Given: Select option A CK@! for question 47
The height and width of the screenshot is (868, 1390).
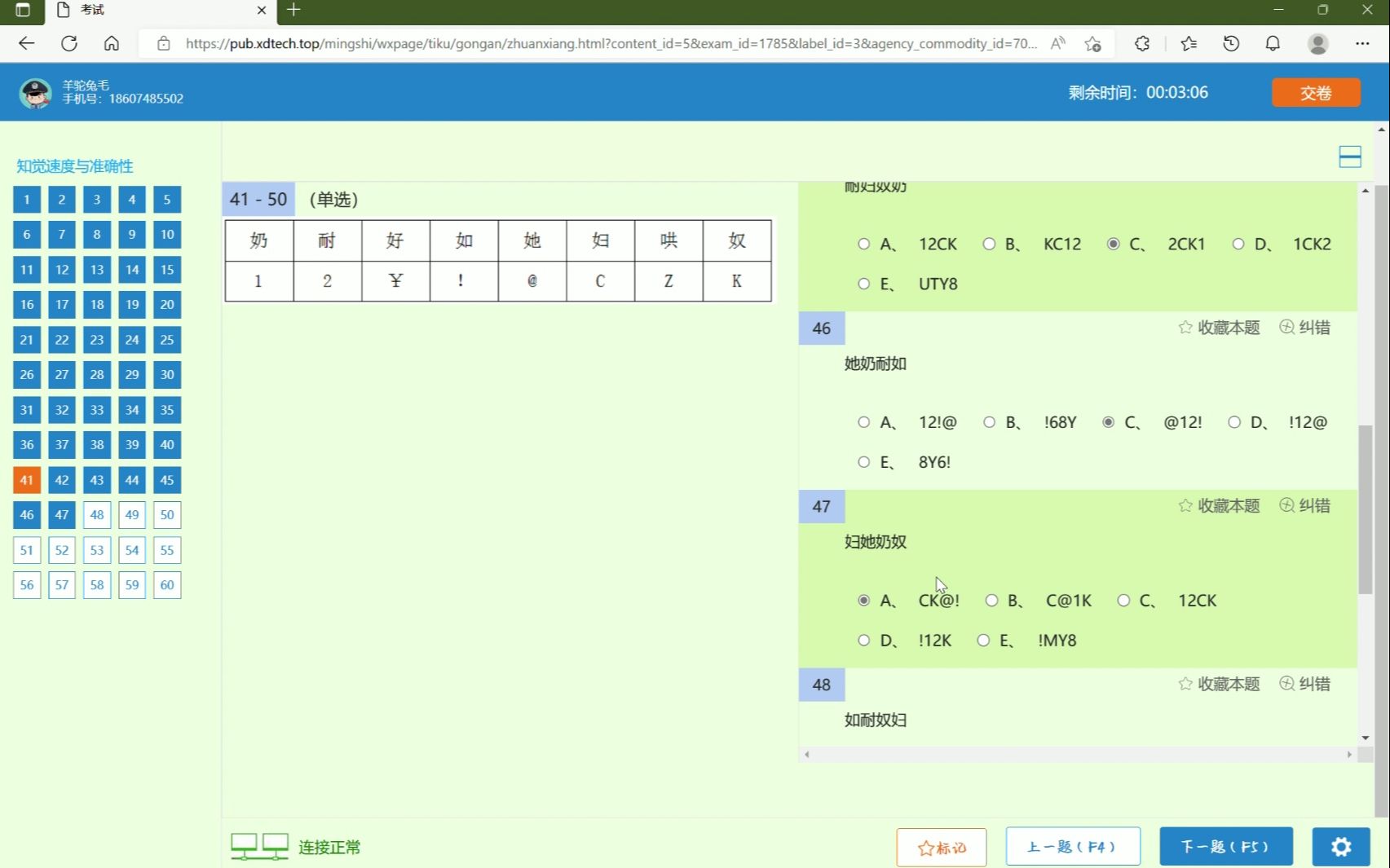Looking at the screenshot, I should (x=864, y=600).
